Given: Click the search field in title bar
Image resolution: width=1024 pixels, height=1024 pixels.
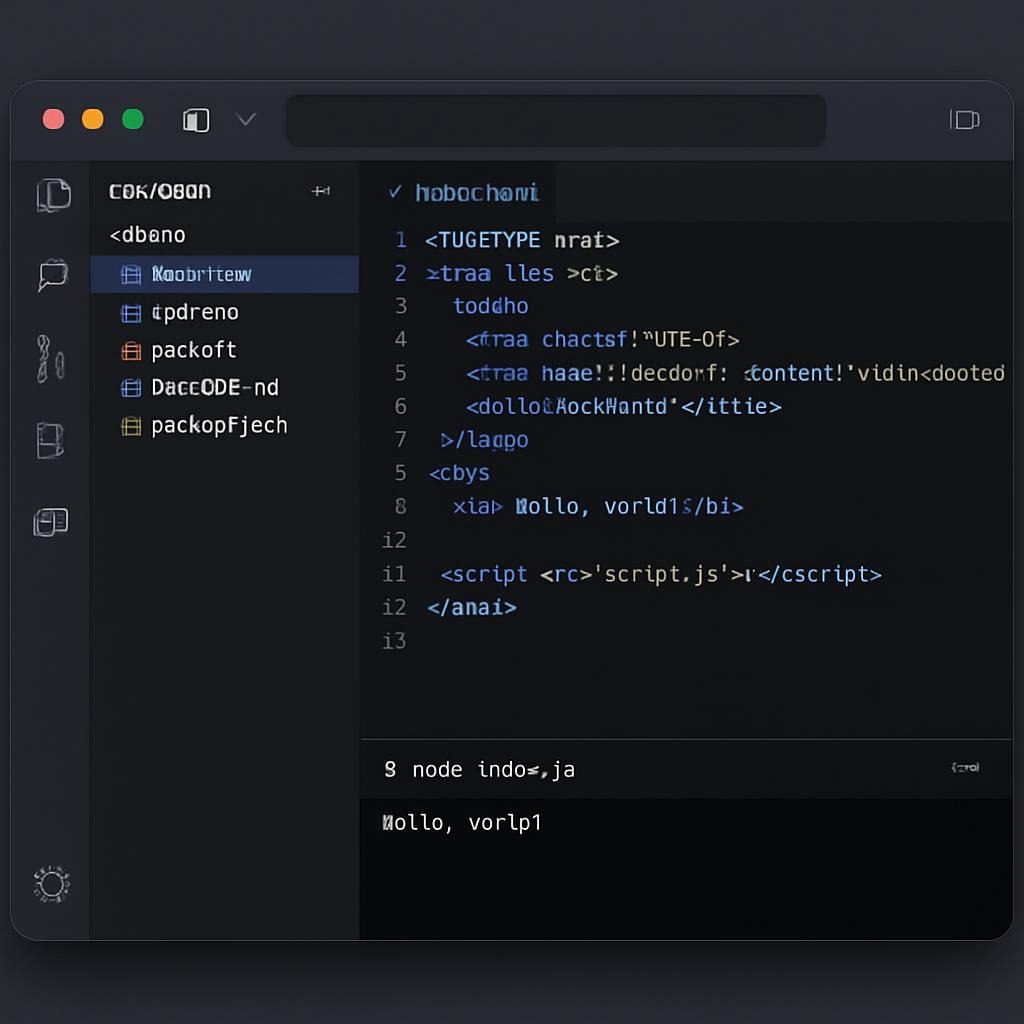Looking at the screenshot, I should coord(555,121).
